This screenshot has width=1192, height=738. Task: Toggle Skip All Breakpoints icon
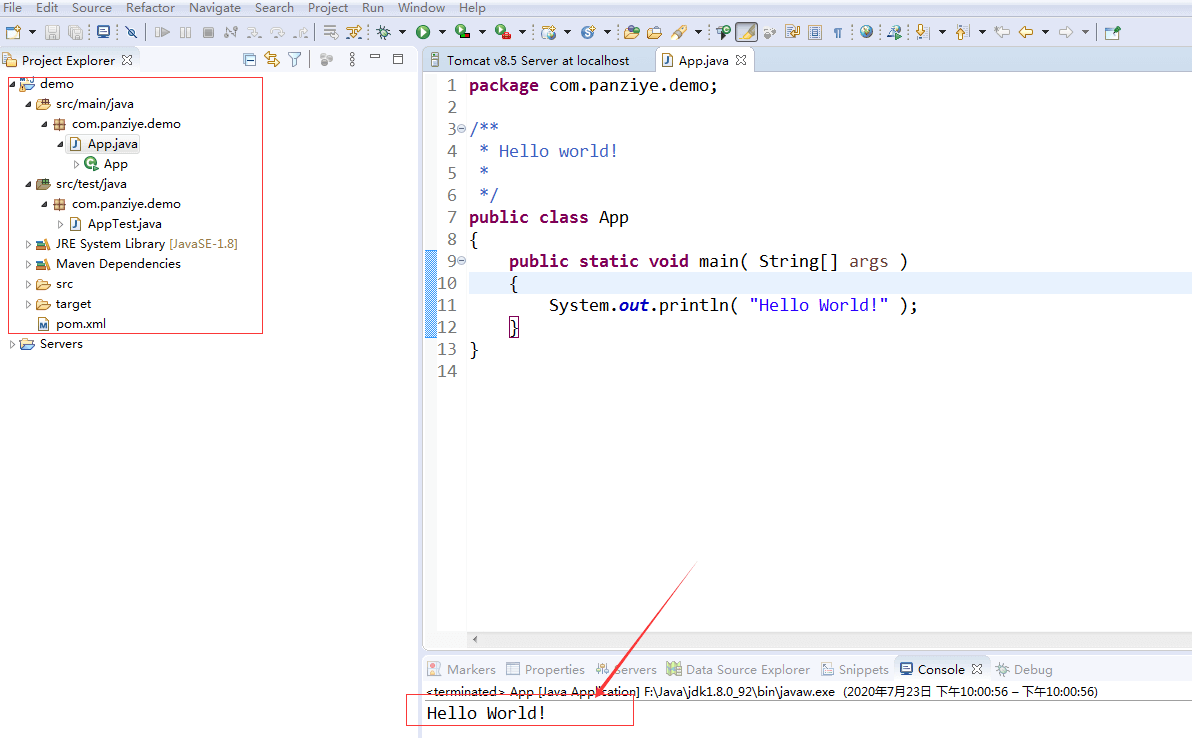pos(131,32)
